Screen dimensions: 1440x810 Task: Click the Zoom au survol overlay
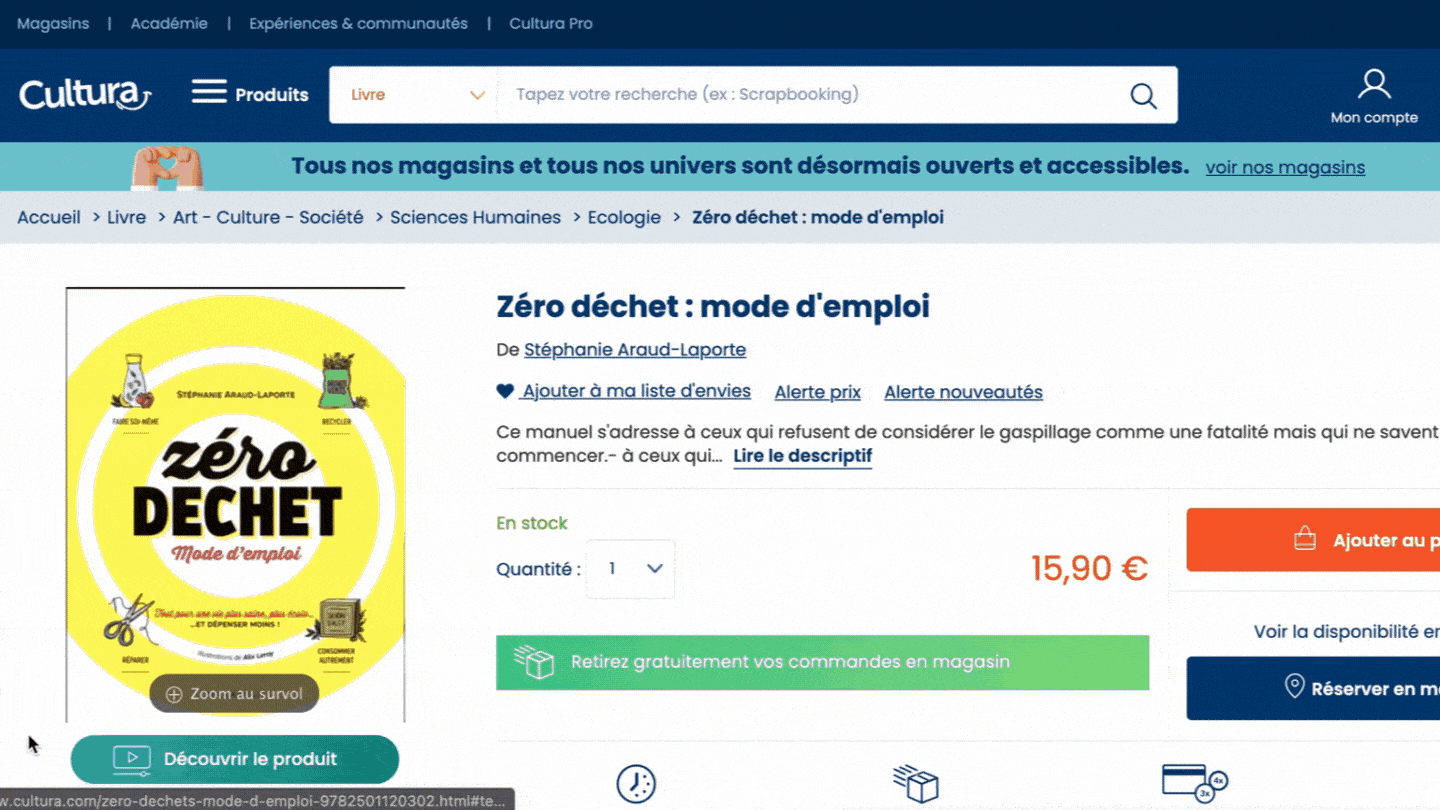(x=234, y=694)
